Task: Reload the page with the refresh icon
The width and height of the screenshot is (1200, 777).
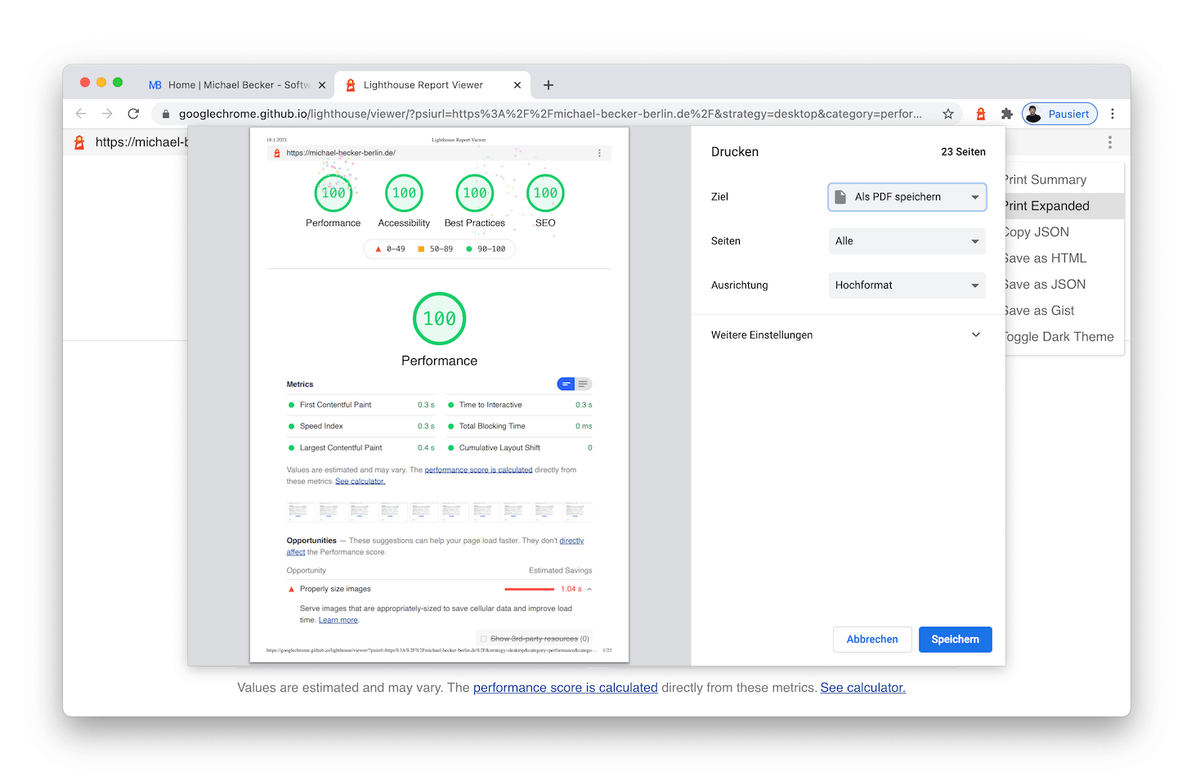Action: click(x=133, y=114)
